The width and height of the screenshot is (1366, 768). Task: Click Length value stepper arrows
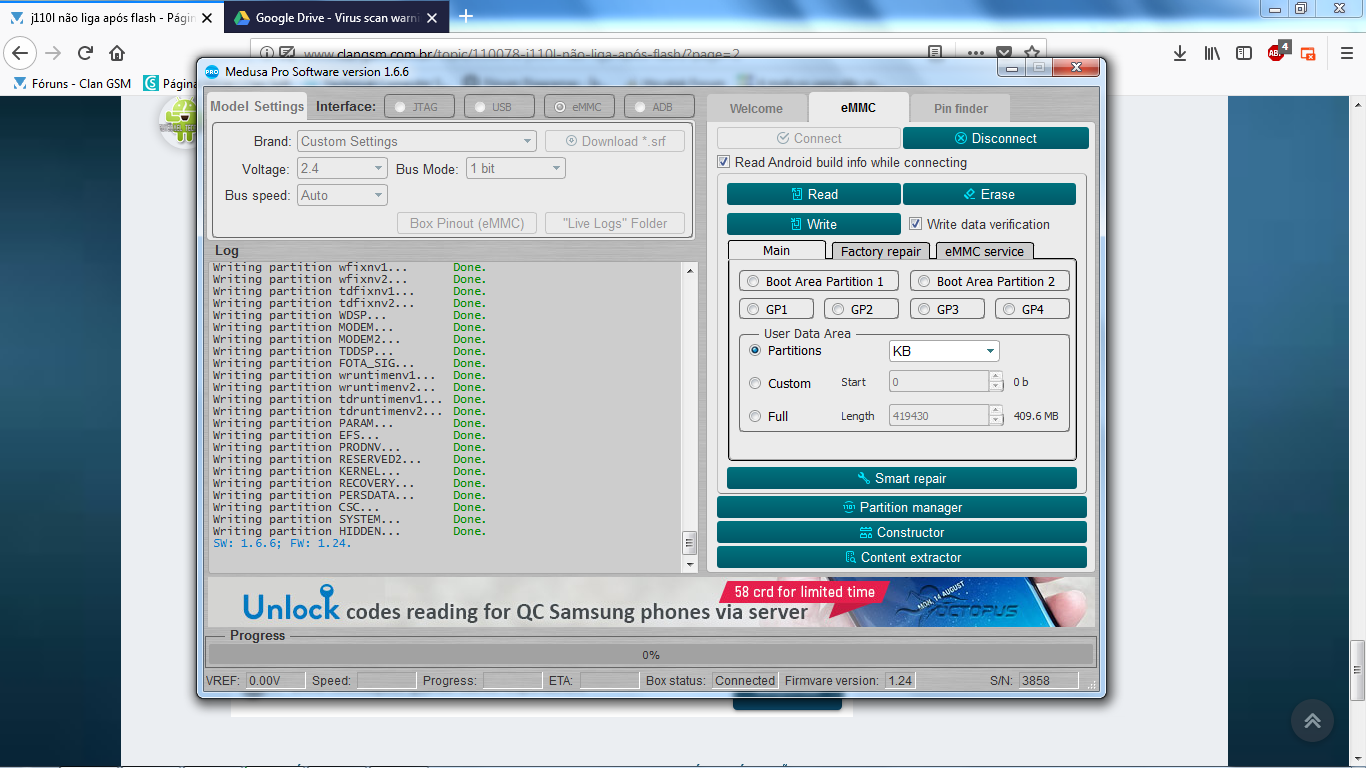(995, 415)
